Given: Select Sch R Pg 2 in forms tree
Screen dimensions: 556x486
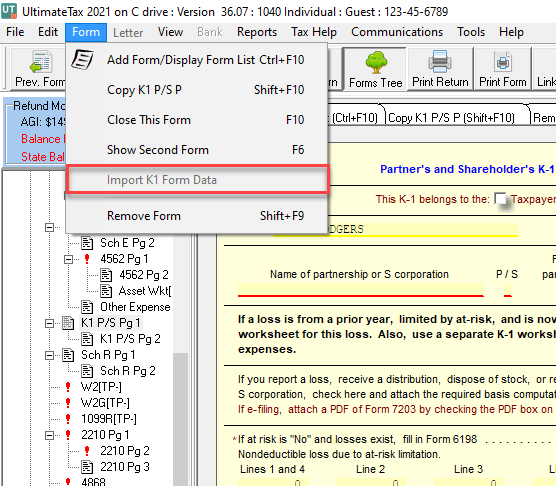Looking at the screenshot, I should [x=128, y=370].
